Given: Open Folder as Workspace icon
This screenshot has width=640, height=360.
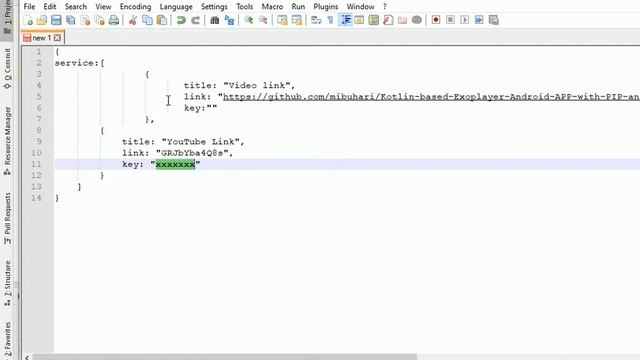Looking at the screenshot, I should tap(402, 20).
